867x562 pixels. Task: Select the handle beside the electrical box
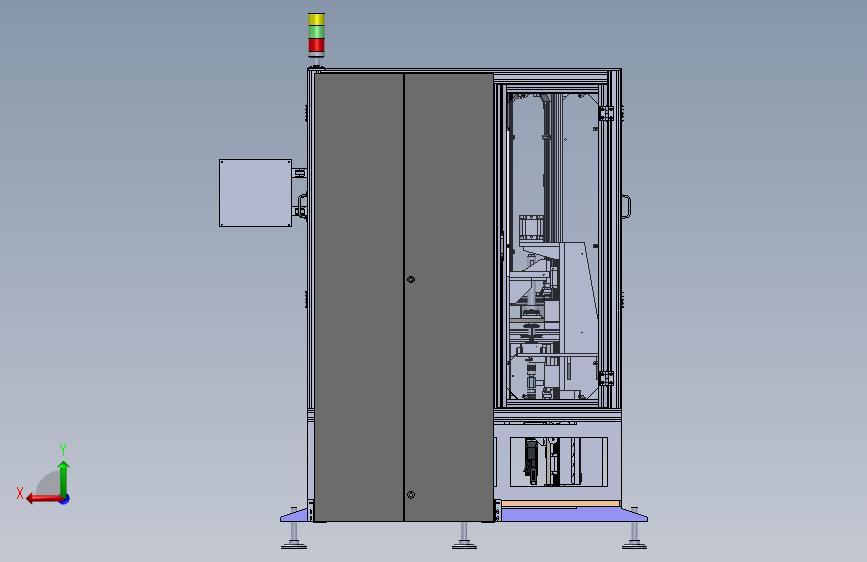pyautogui.click(x=302, y=205)
